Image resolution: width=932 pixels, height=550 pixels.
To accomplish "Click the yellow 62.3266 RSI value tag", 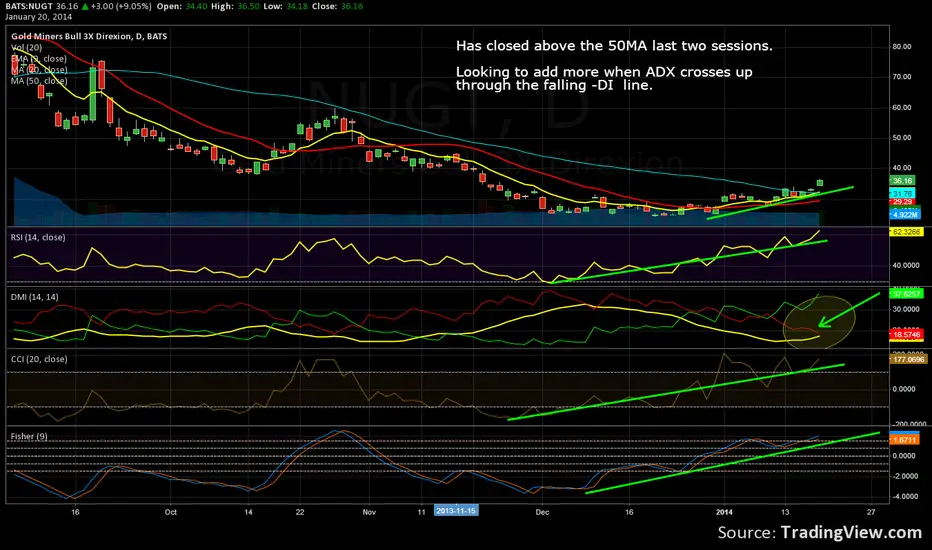I will pyautogui.click(x=906, y=232).
